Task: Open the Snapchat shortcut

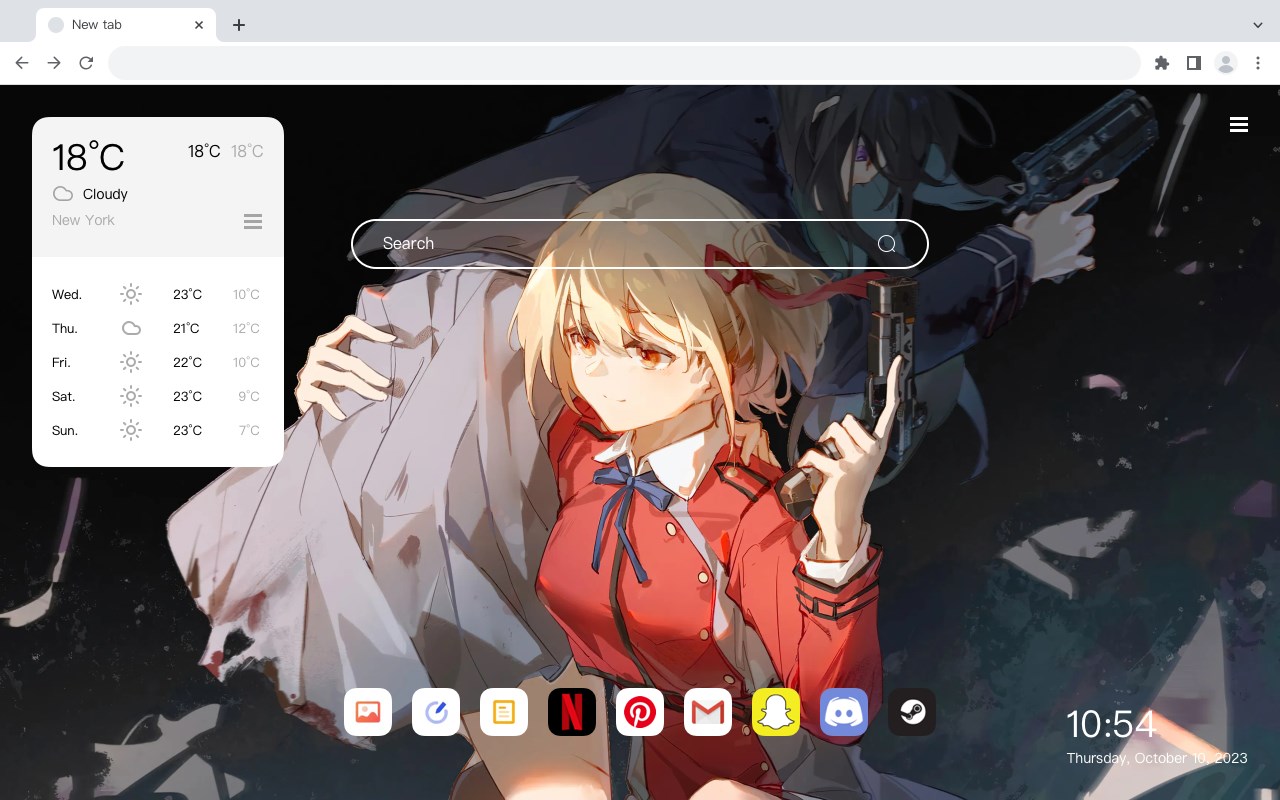Action: [x=776, y=712]
